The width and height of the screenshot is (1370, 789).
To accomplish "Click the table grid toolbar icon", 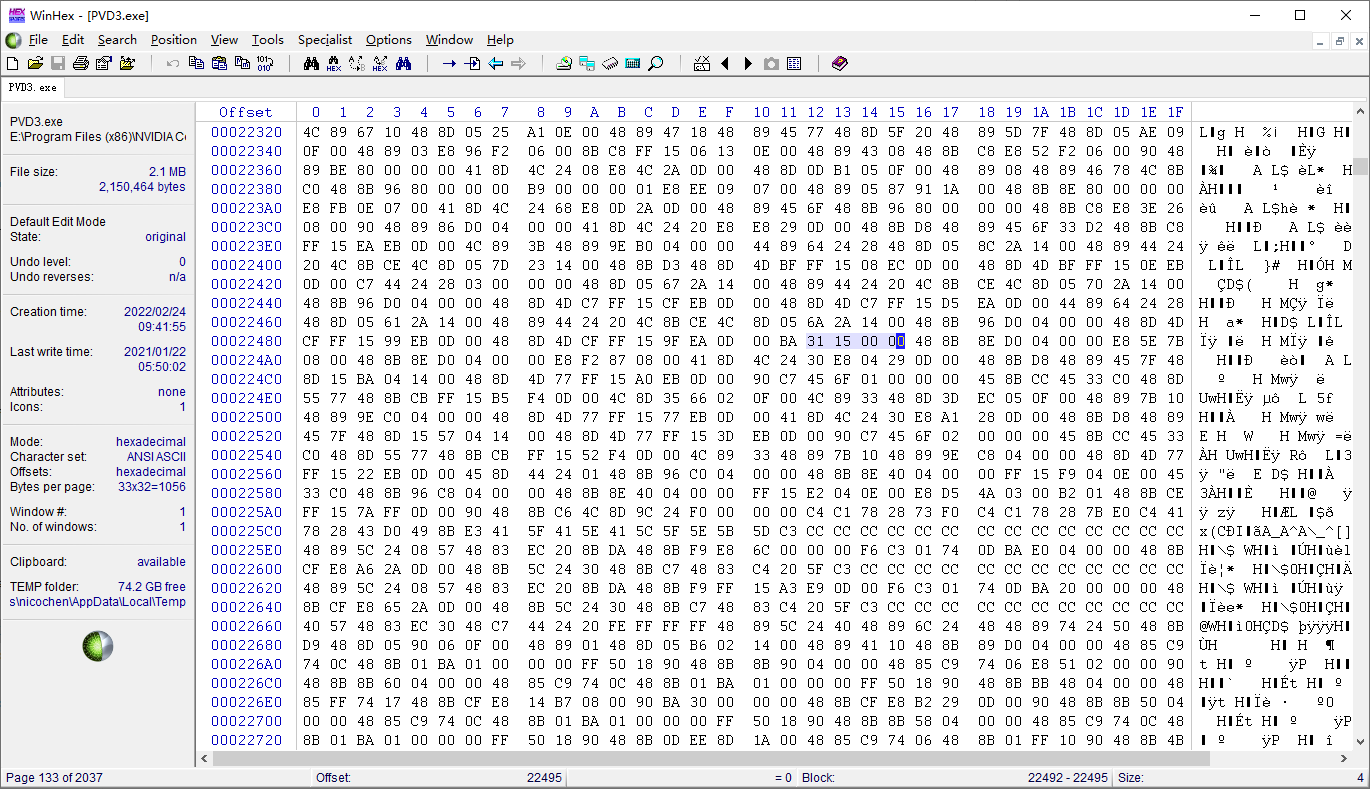I will pyautogui.click(x=794, y=63).
